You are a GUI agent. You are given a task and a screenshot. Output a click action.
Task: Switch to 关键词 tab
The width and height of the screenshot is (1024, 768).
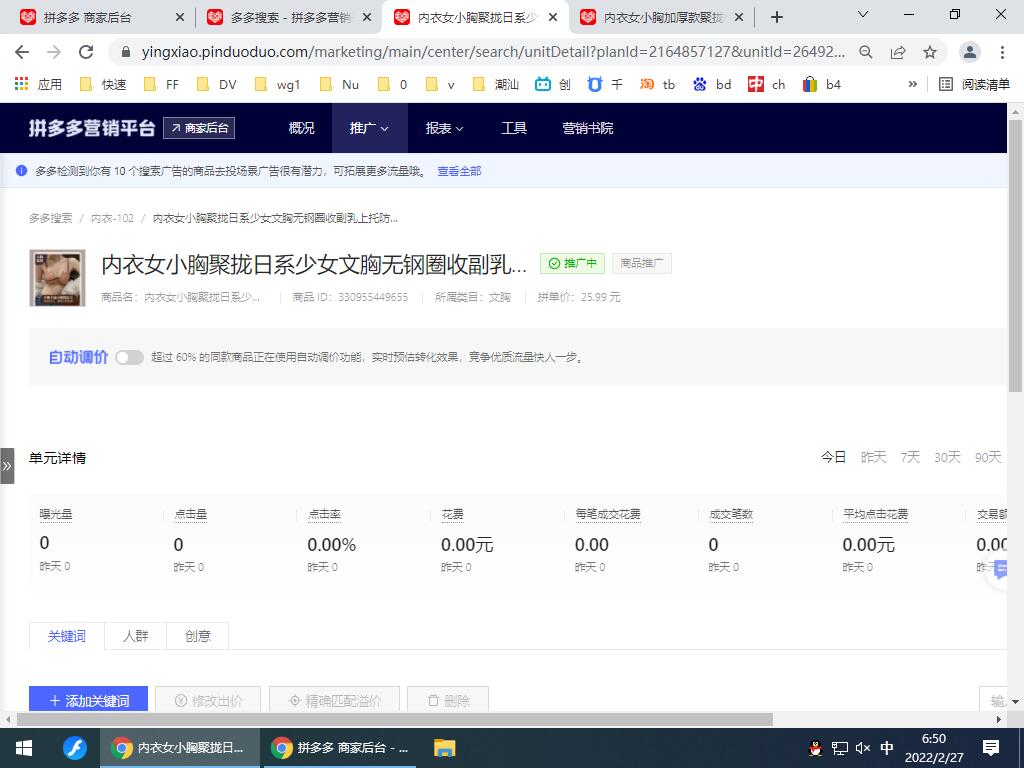[67, 636]
